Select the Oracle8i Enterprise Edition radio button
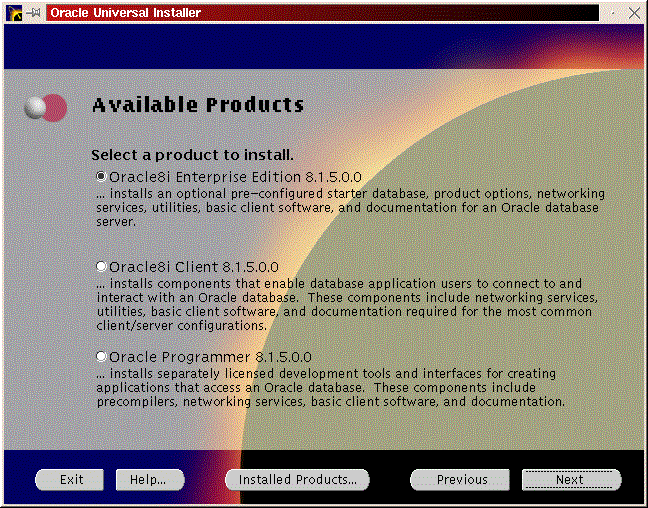 tap(100, 177)
